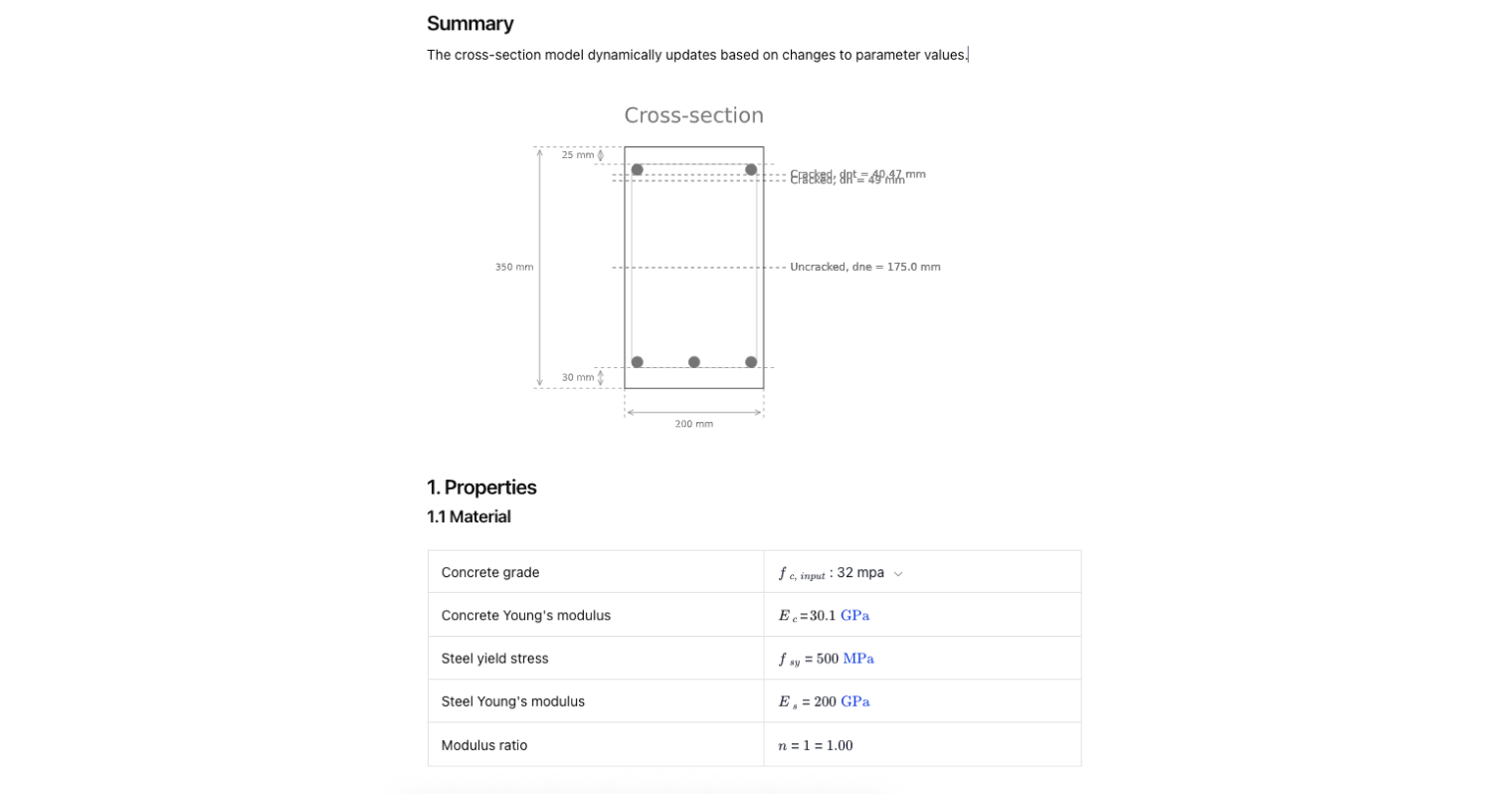Select the top-left rebar dot in the cross-section
This screenshot has height=794, width=1512.
(x=637, y=169)
